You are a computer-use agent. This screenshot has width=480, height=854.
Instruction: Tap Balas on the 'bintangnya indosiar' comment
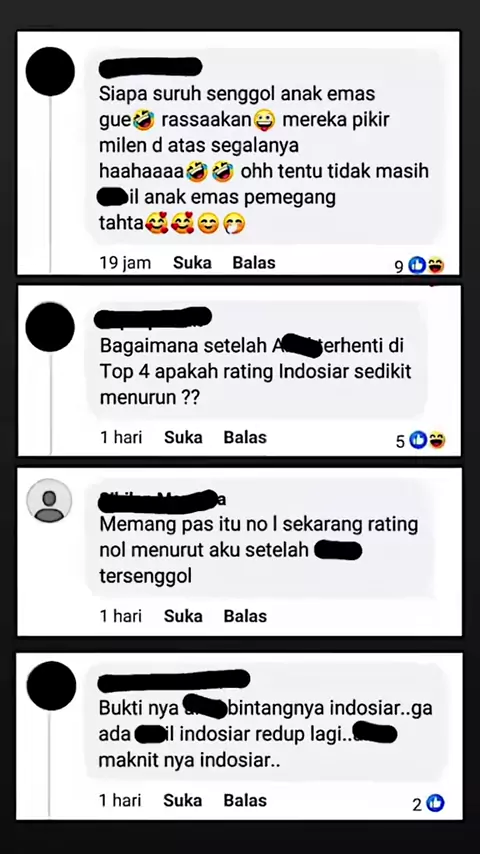245,800
